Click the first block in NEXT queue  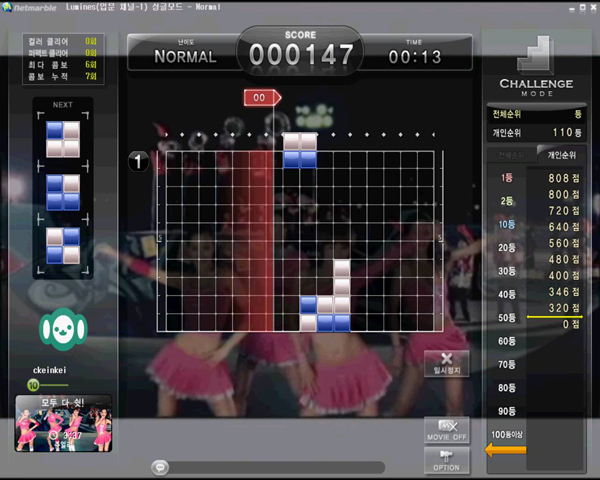62,139
